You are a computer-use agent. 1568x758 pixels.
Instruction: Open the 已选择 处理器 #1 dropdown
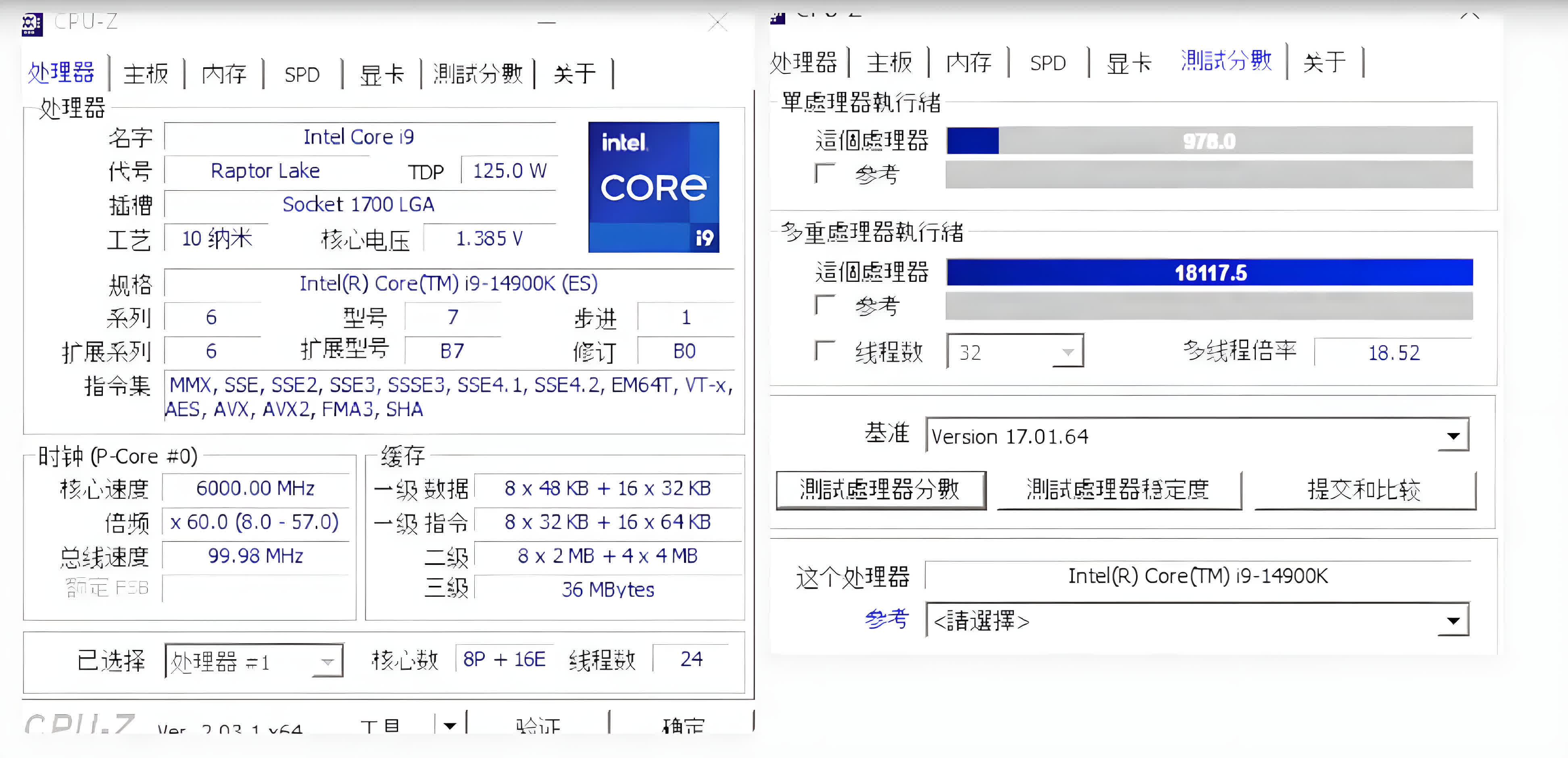[327, 661]
